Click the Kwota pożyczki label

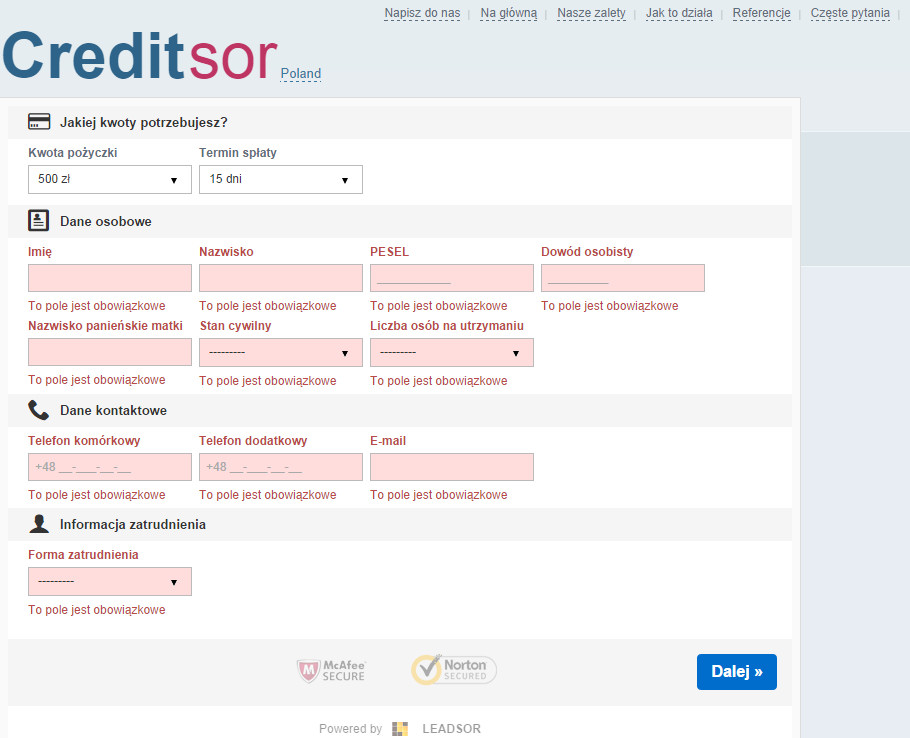tap(73, 153)
